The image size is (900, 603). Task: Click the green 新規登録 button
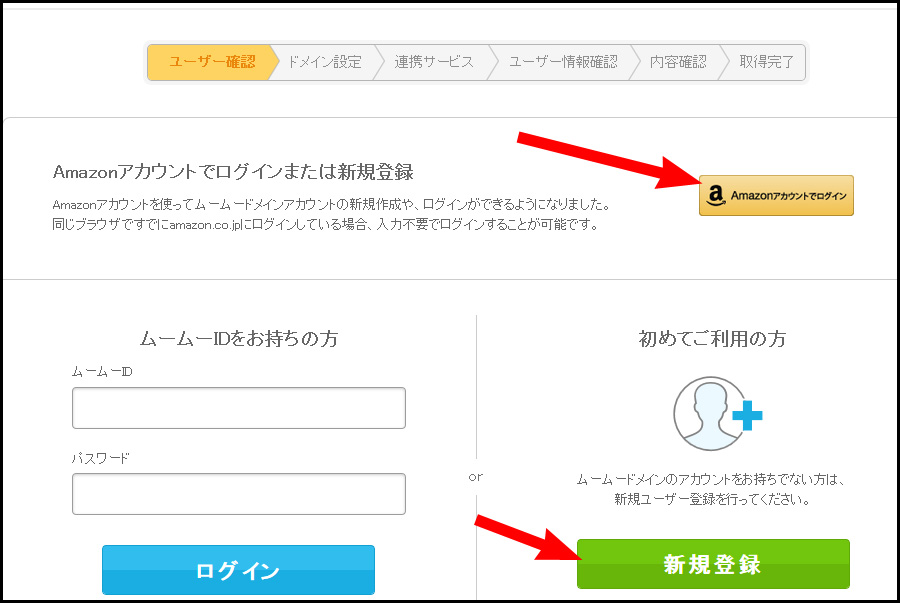coord(713,564)
